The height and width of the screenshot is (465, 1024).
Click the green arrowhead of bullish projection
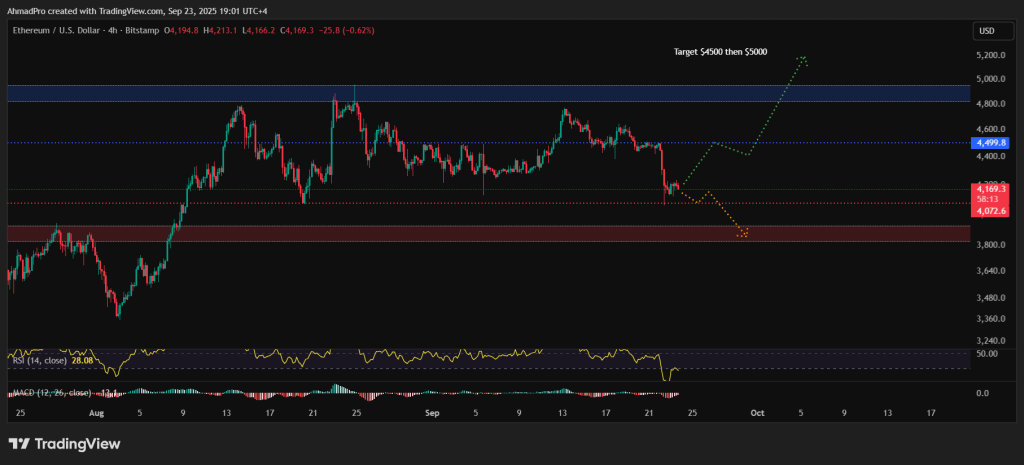[803, 60]
